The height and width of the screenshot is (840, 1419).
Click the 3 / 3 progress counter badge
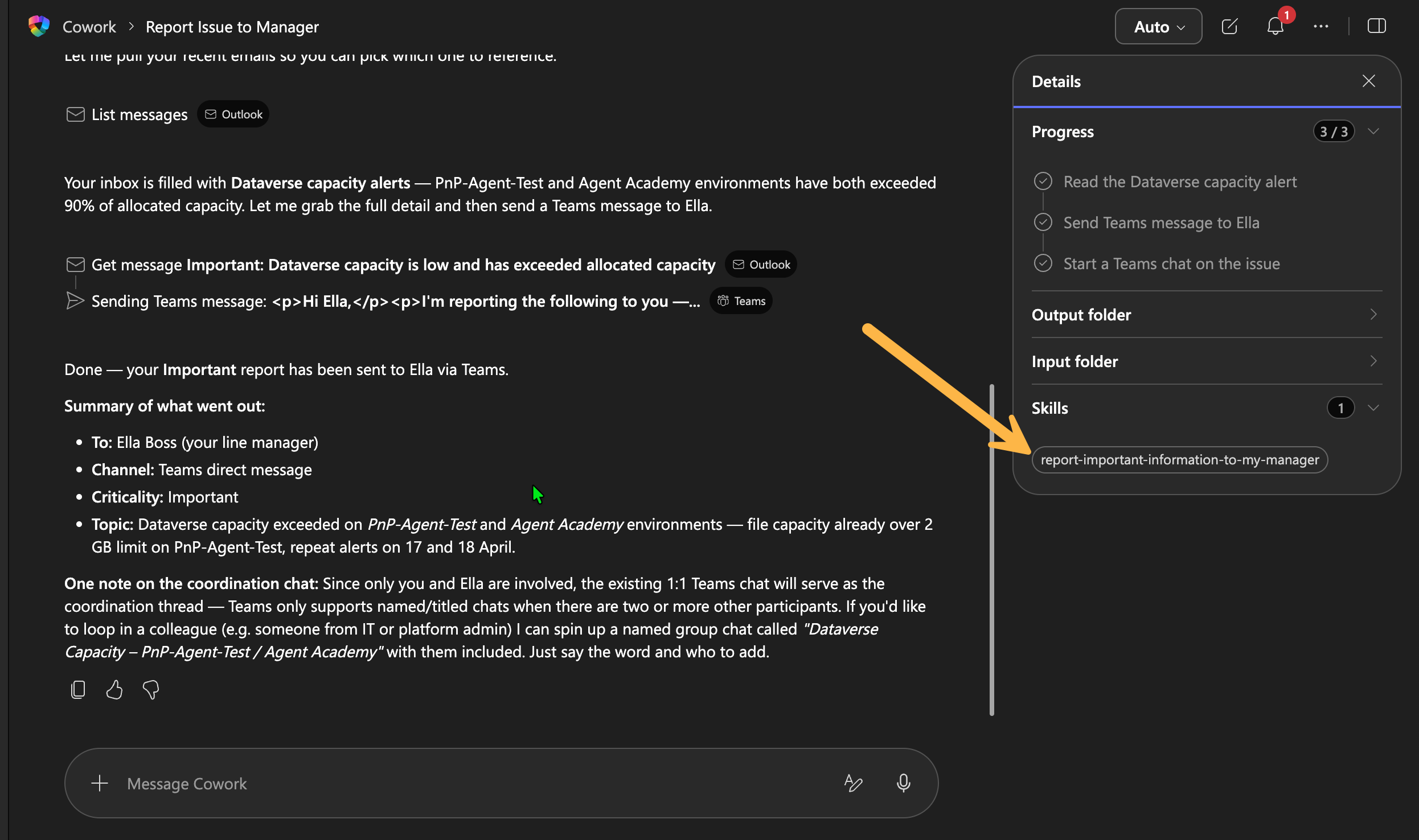1334,131
